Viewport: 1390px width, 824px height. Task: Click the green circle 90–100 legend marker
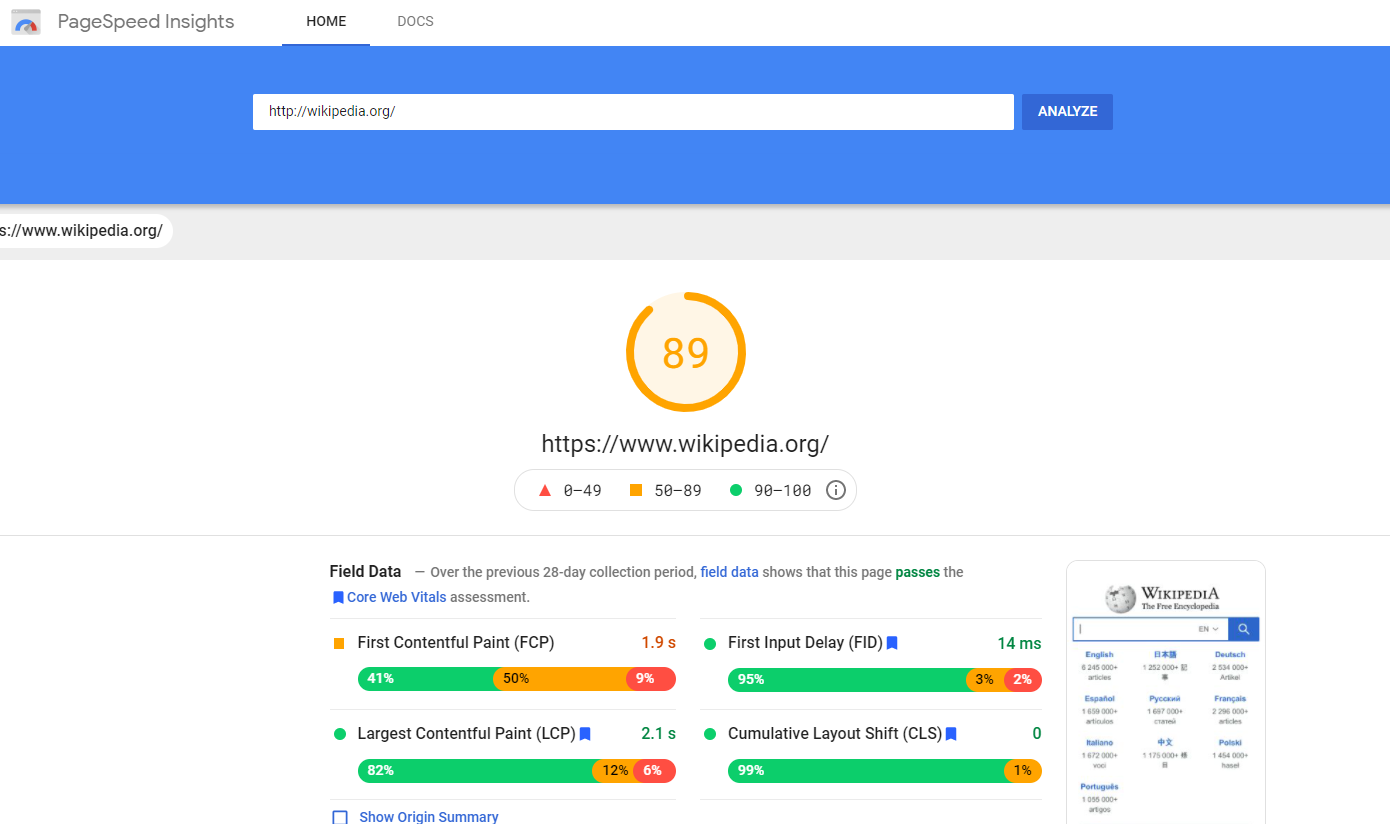(x=736, y=490)
